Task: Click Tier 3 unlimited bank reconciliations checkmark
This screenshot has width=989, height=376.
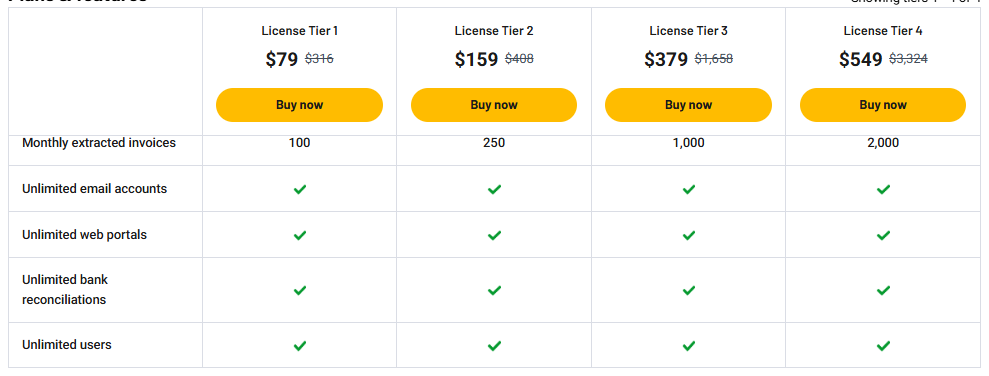Action: (689, 290)
